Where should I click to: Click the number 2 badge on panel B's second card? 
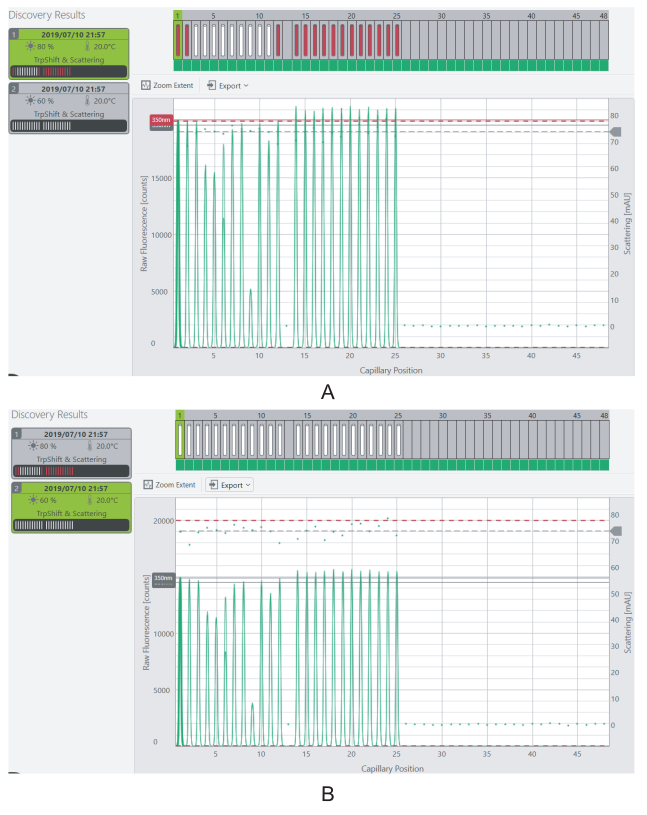pos(17,488)
